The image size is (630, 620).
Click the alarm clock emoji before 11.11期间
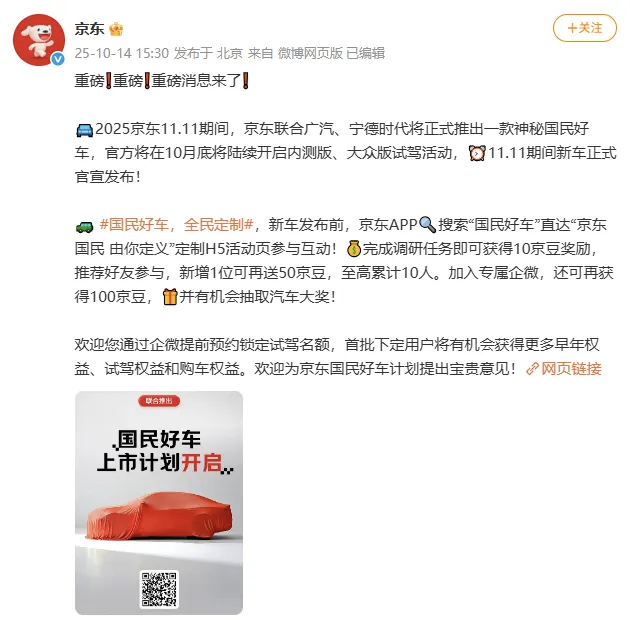[x=477, y=153]
